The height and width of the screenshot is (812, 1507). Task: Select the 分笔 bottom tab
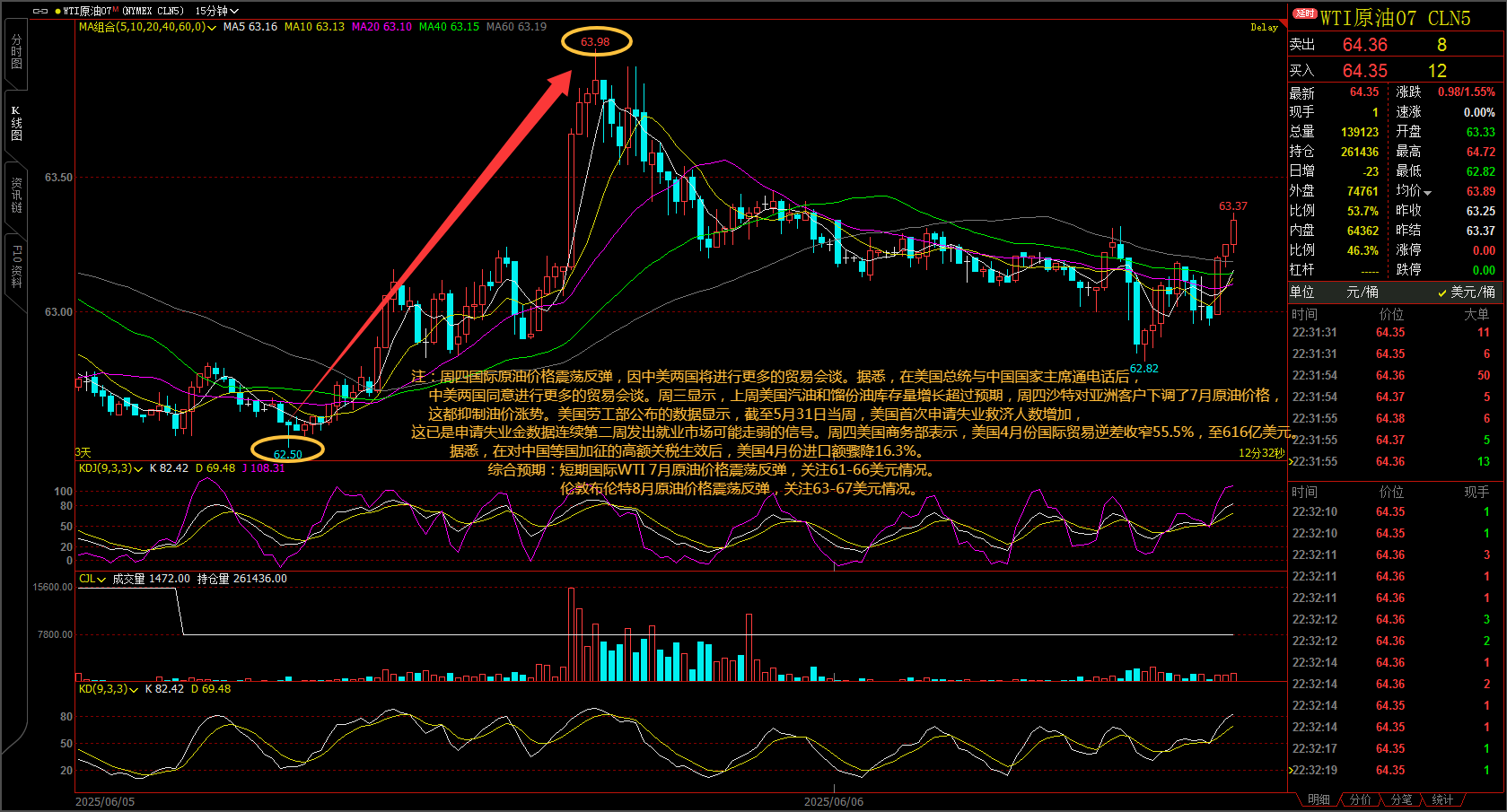1402,799
